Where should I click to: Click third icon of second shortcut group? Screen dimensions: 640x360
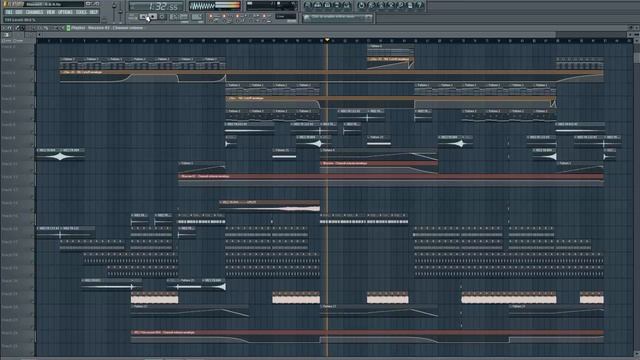pyautogui.click(x=381, y=5)
